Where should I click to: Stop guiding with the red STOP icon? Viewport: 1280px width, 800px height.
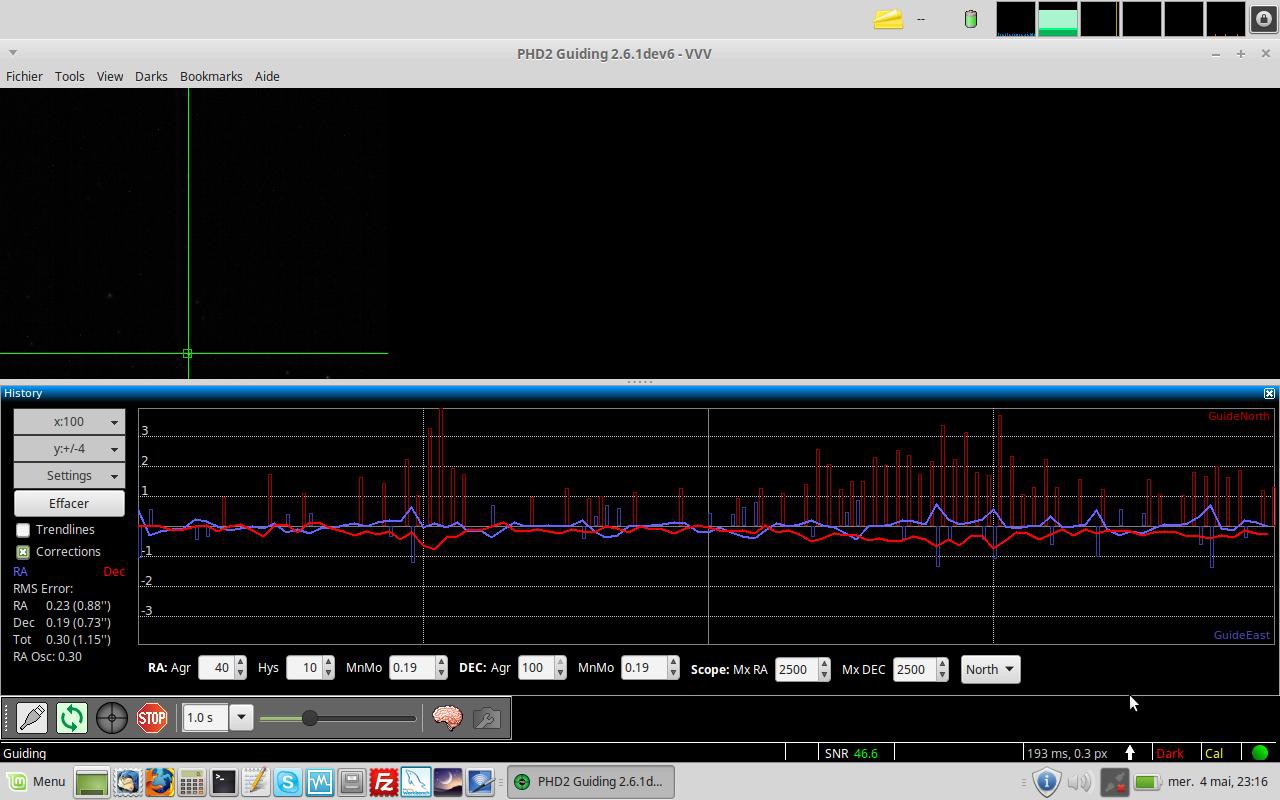(x=152, y=717)
